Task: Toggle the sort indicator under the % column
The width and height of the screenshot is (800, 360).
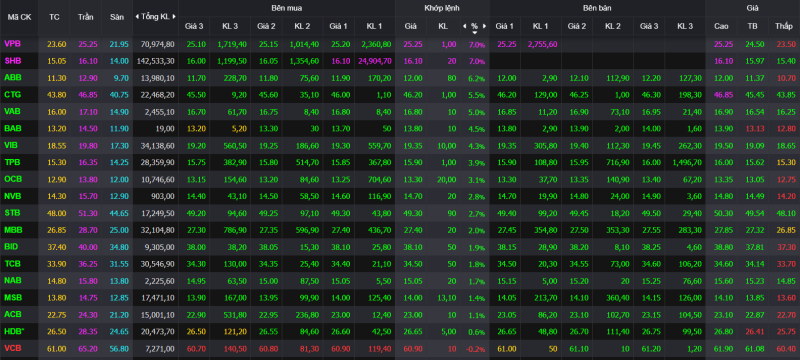Action: [474, 33]
